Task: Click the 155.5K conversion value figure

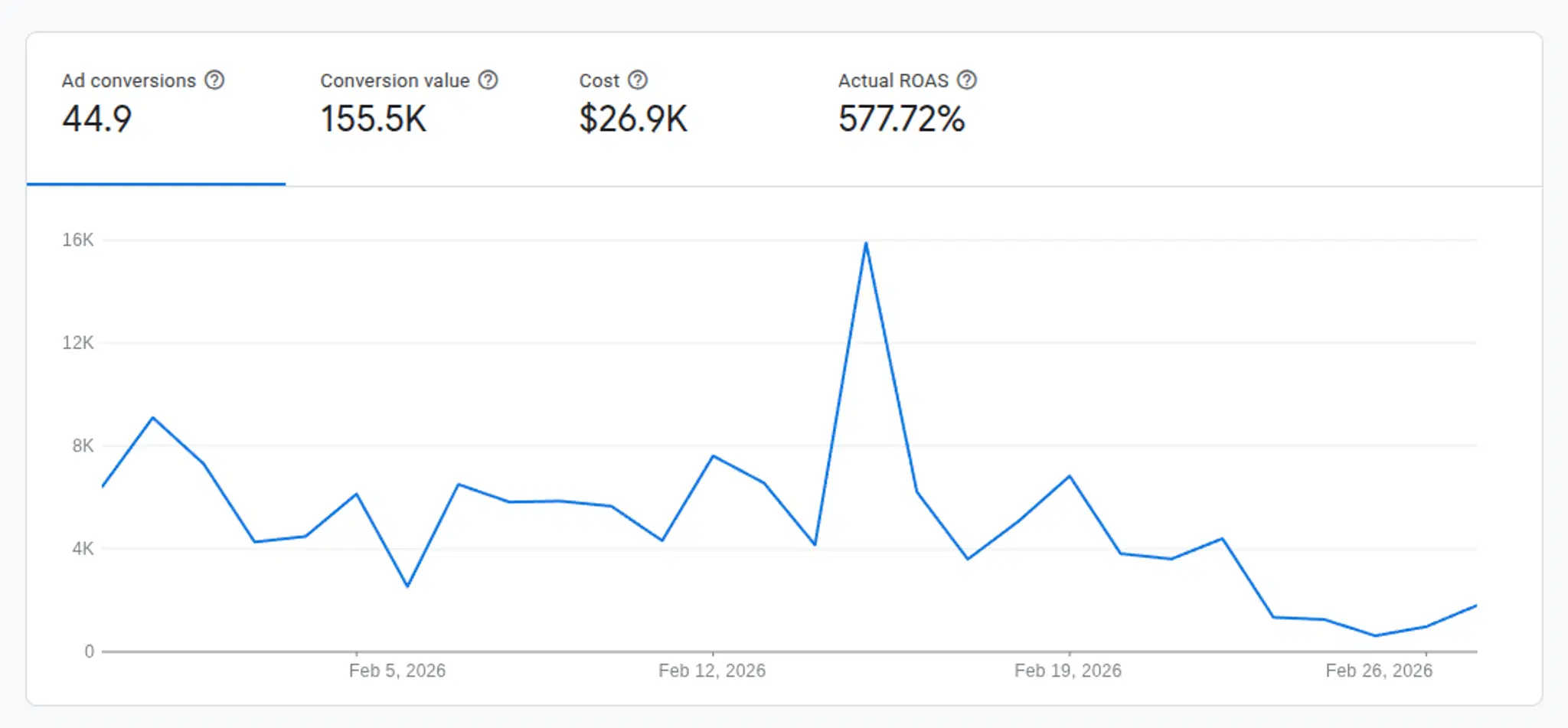Action: pyautogui.click(x=373, y=119)
